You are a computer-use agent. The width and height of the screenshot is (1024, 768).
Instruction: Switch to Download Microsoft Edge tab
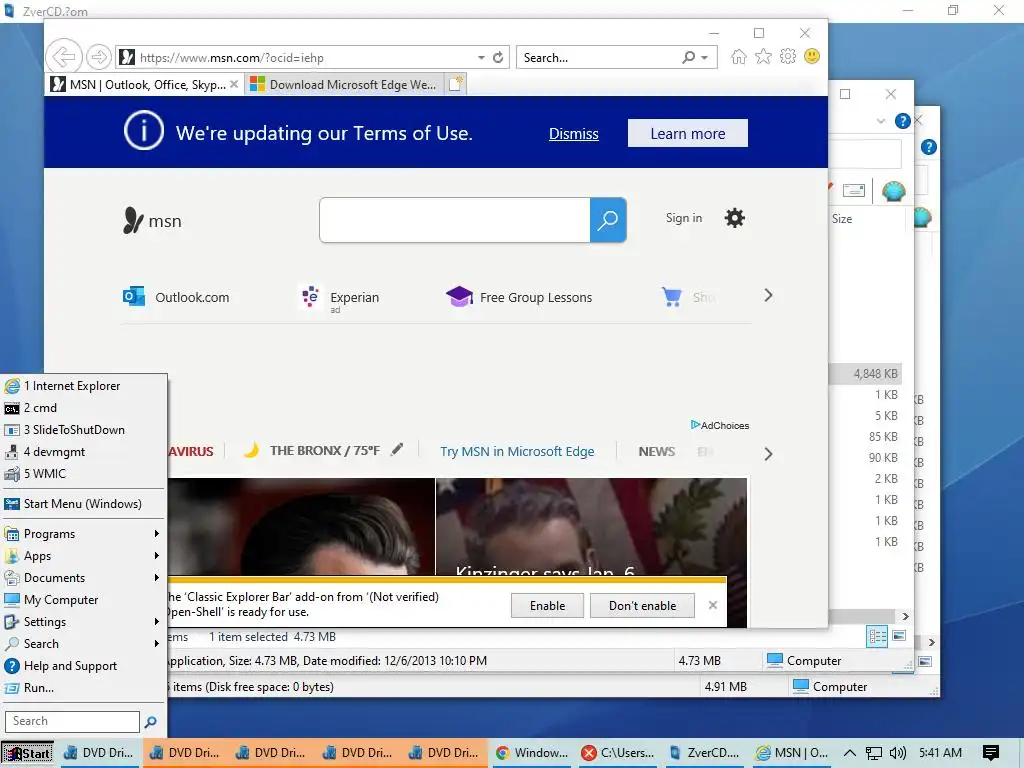pos(344,84)
